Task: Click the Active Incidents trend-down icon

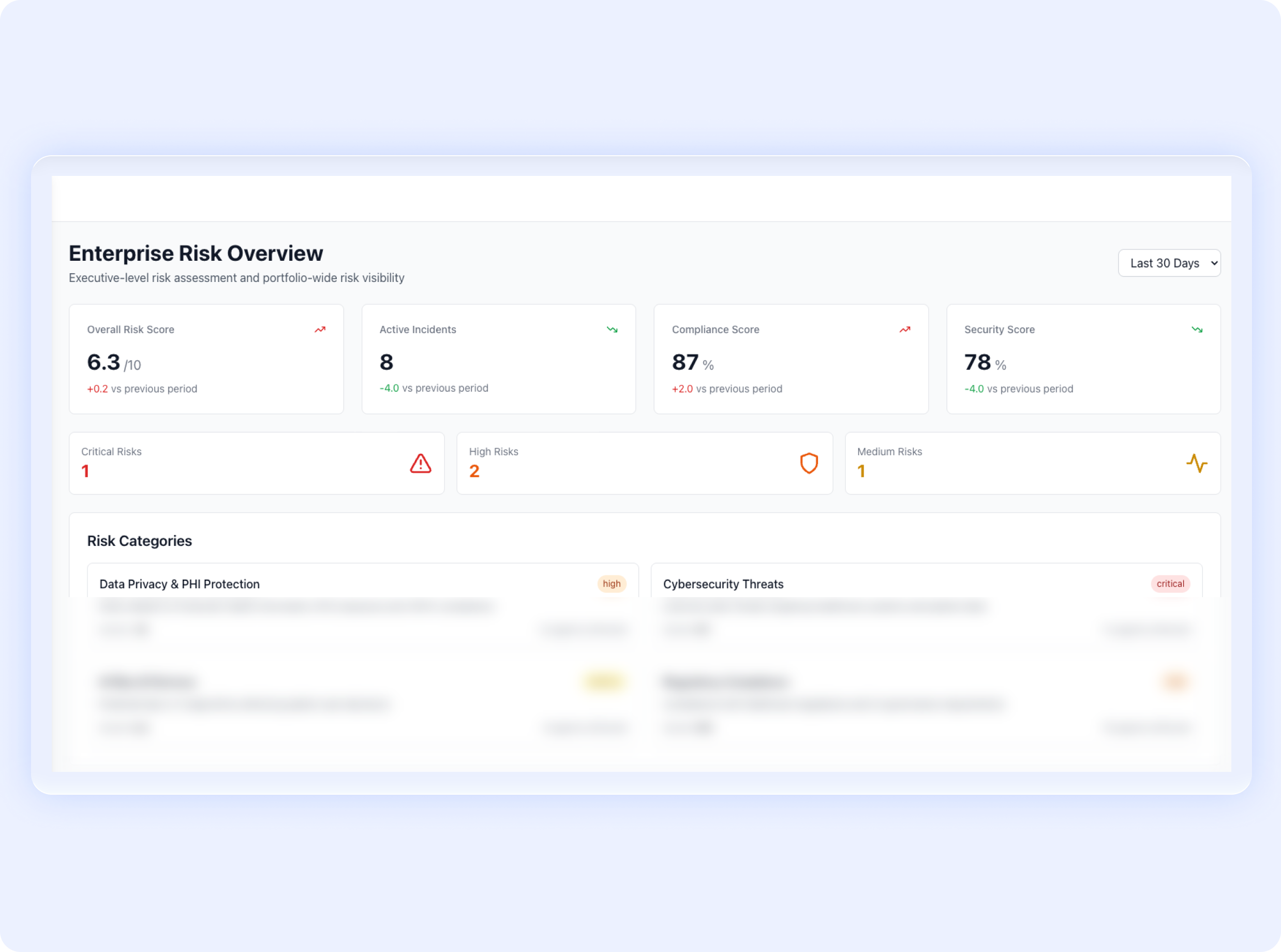Action: (612, 330)
